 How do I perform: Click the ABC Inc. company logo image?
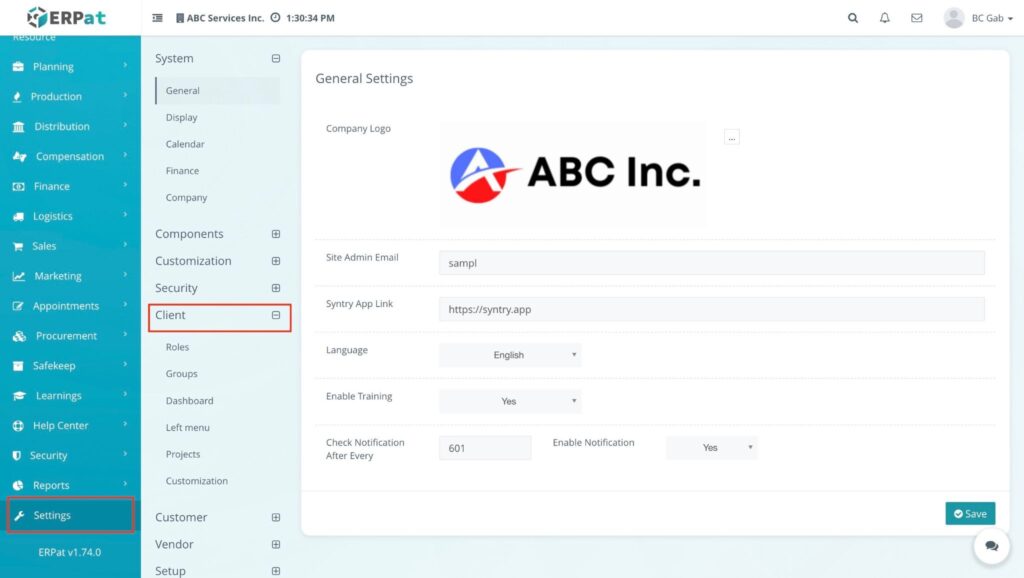click(x=573, y=174)
